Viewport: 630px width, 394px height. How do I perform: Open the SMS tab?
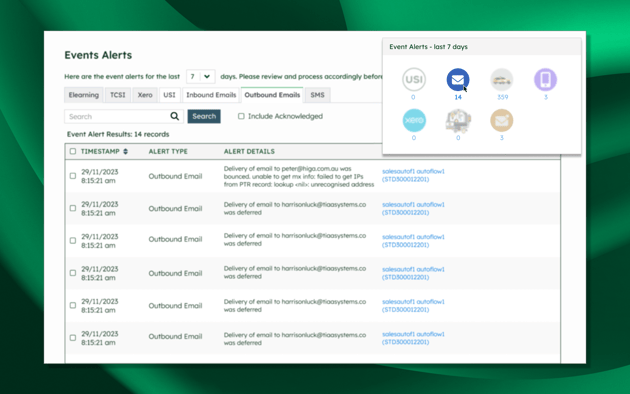317,95
